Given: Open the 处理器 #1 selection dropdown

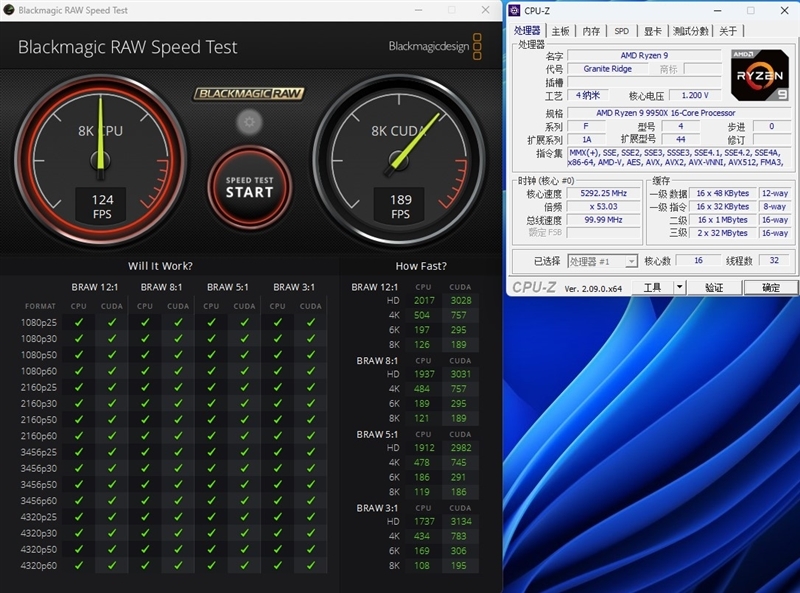Looking at the screenshot, I should point(602,261).
